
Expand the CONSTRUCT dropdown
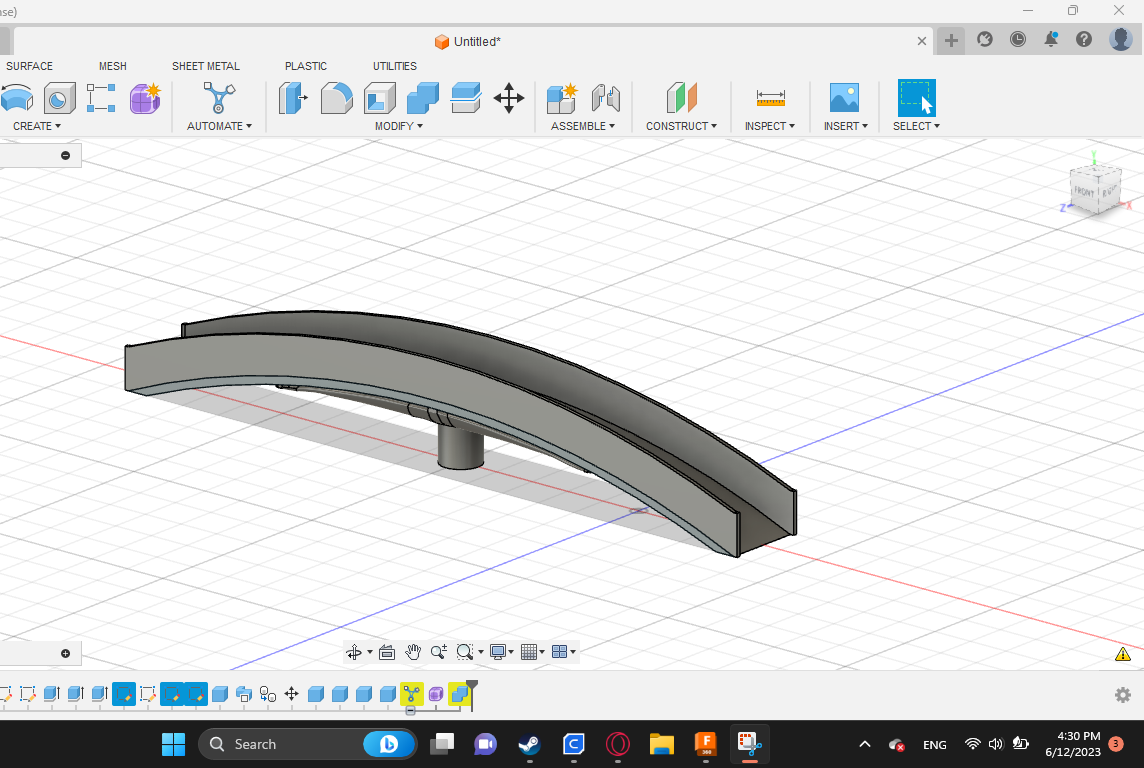681,126
